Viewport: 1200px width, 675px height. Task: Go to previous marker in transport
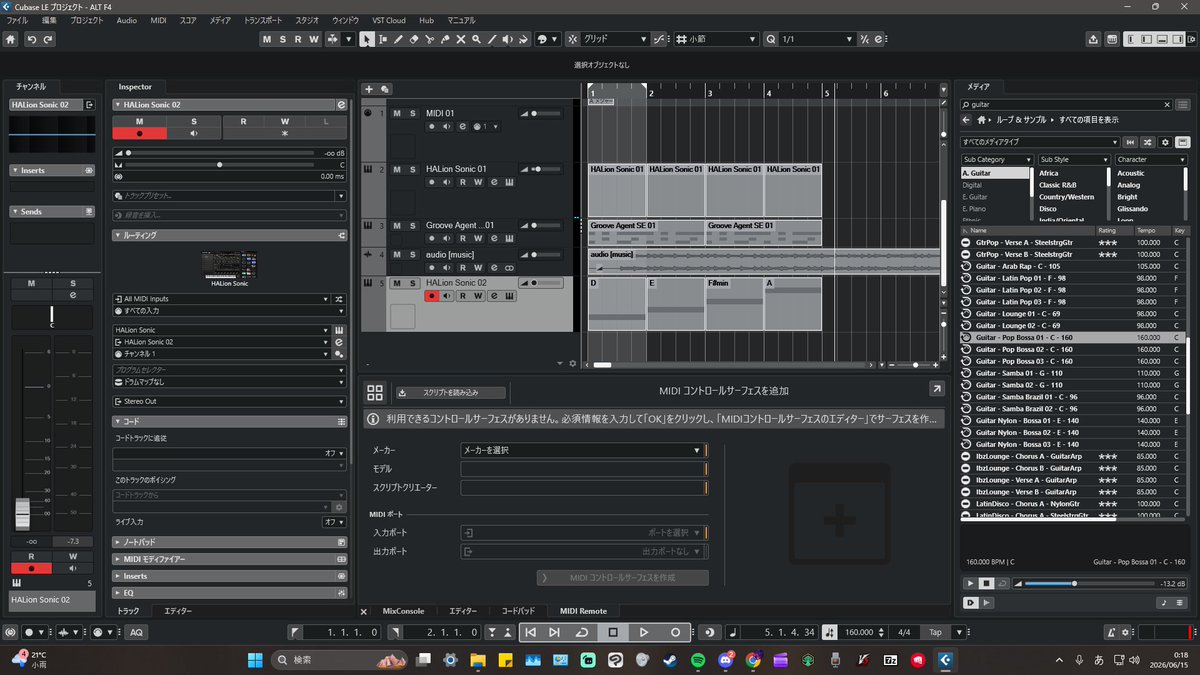coord(531,632)
